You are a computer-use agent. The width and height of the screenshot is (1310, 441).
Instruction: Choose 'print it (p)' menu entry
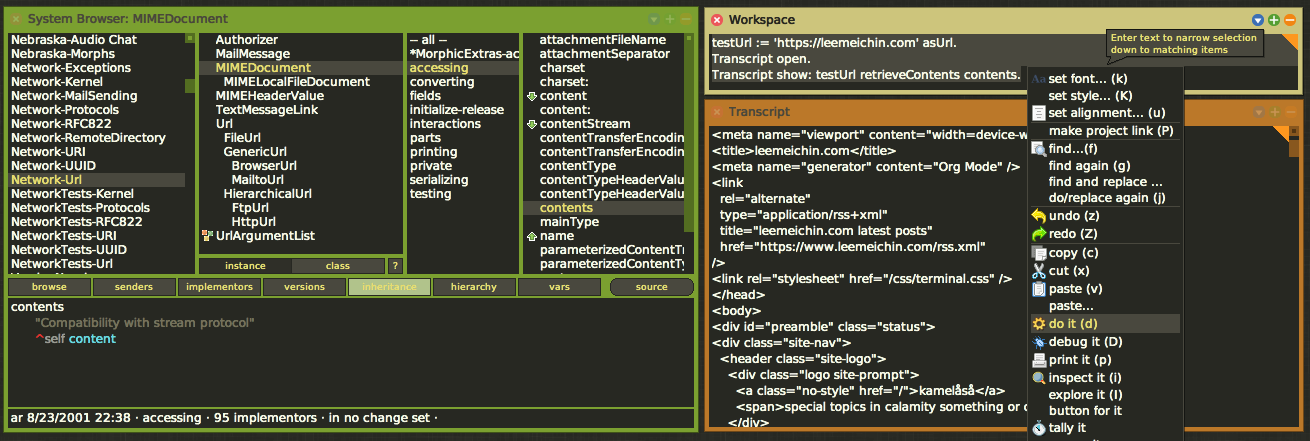pos(1106,360)
